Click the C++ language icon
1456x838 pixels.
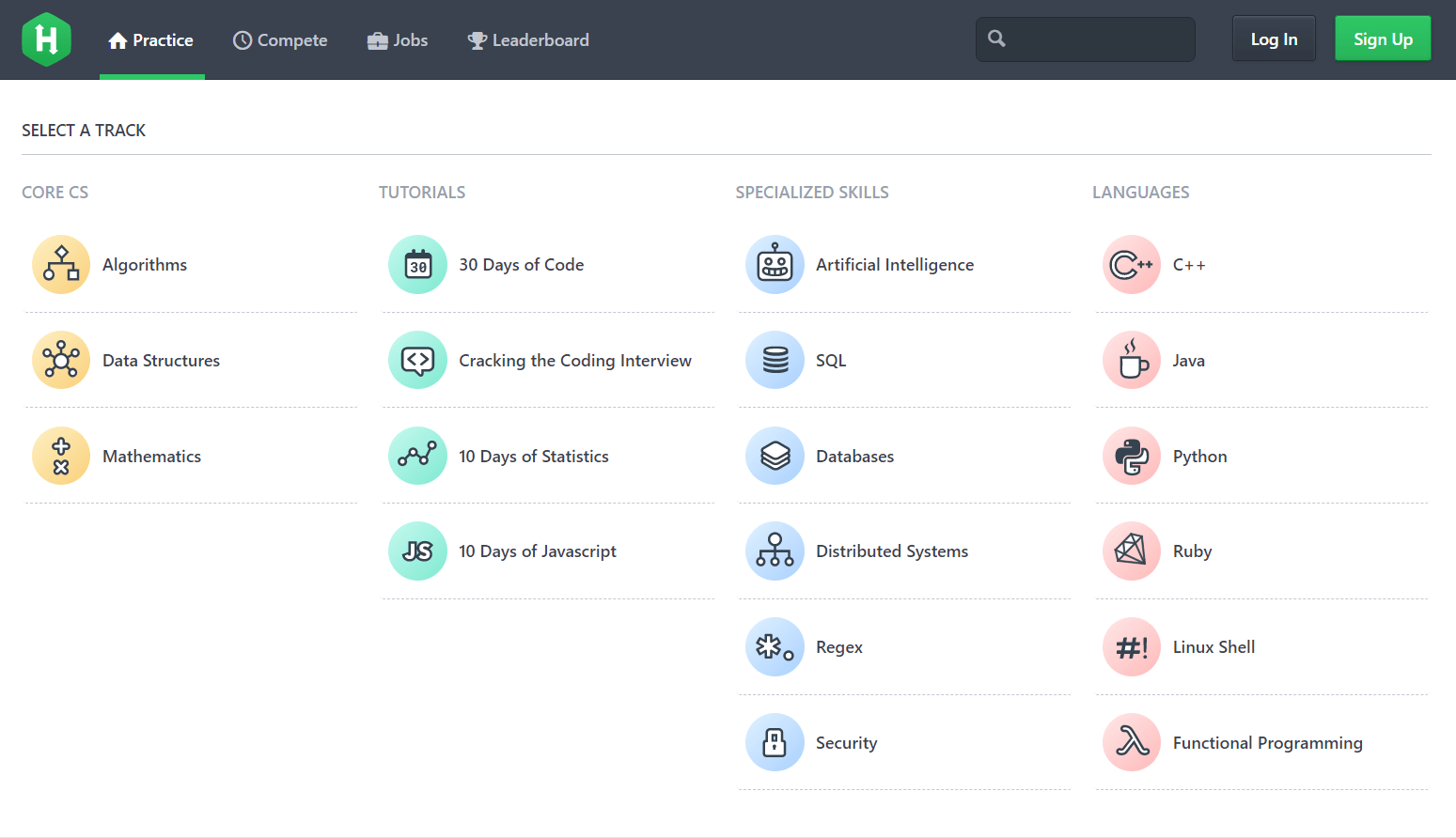[x=1132, y=265]
